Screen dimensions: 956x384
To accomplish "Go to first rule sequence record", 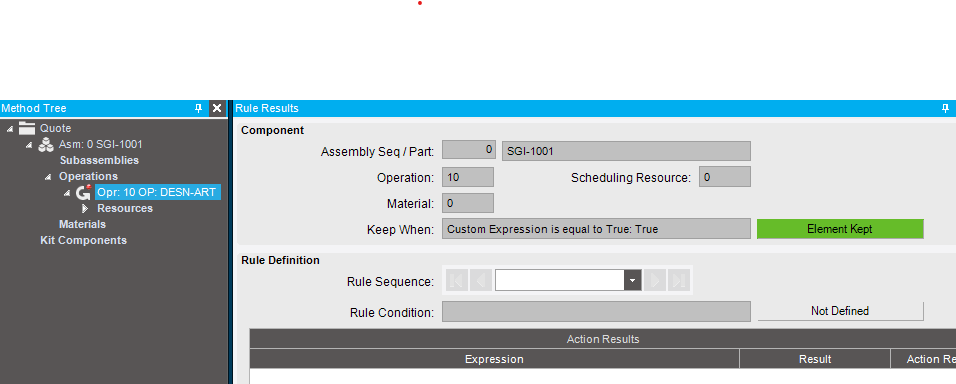I will point(457,280).
